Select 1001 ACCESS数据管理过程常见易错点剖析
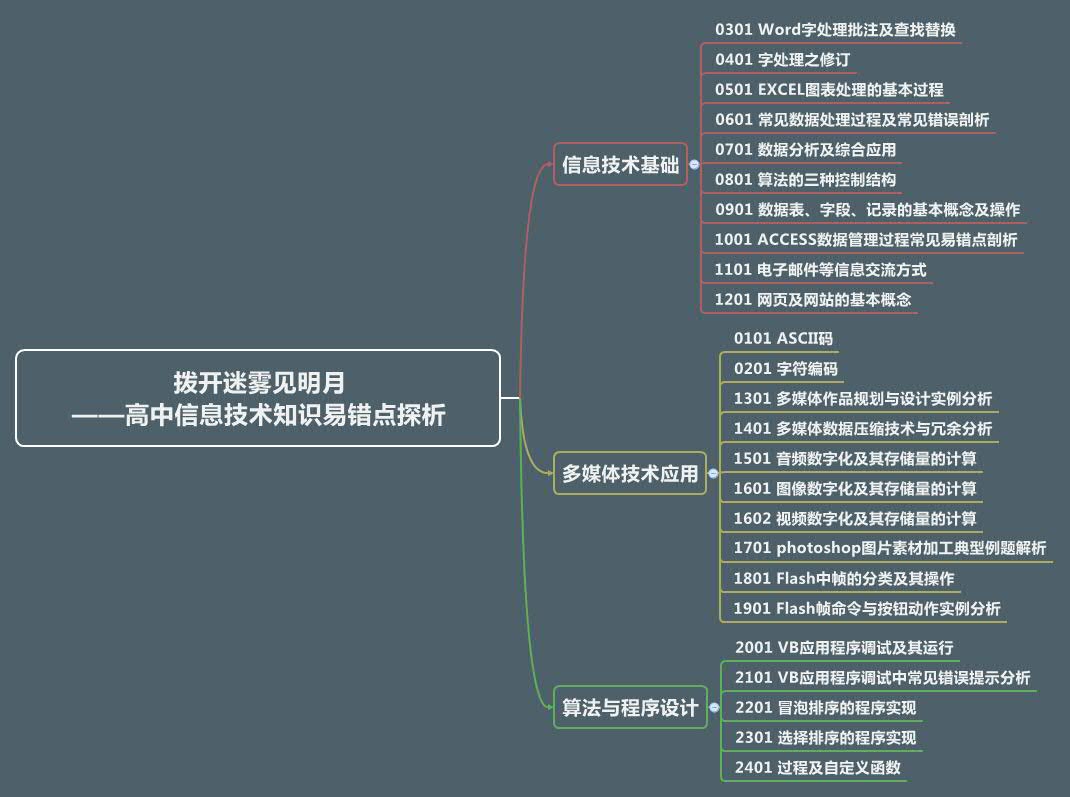Screen dimensions: 1070x797 [x=865, y=240]
